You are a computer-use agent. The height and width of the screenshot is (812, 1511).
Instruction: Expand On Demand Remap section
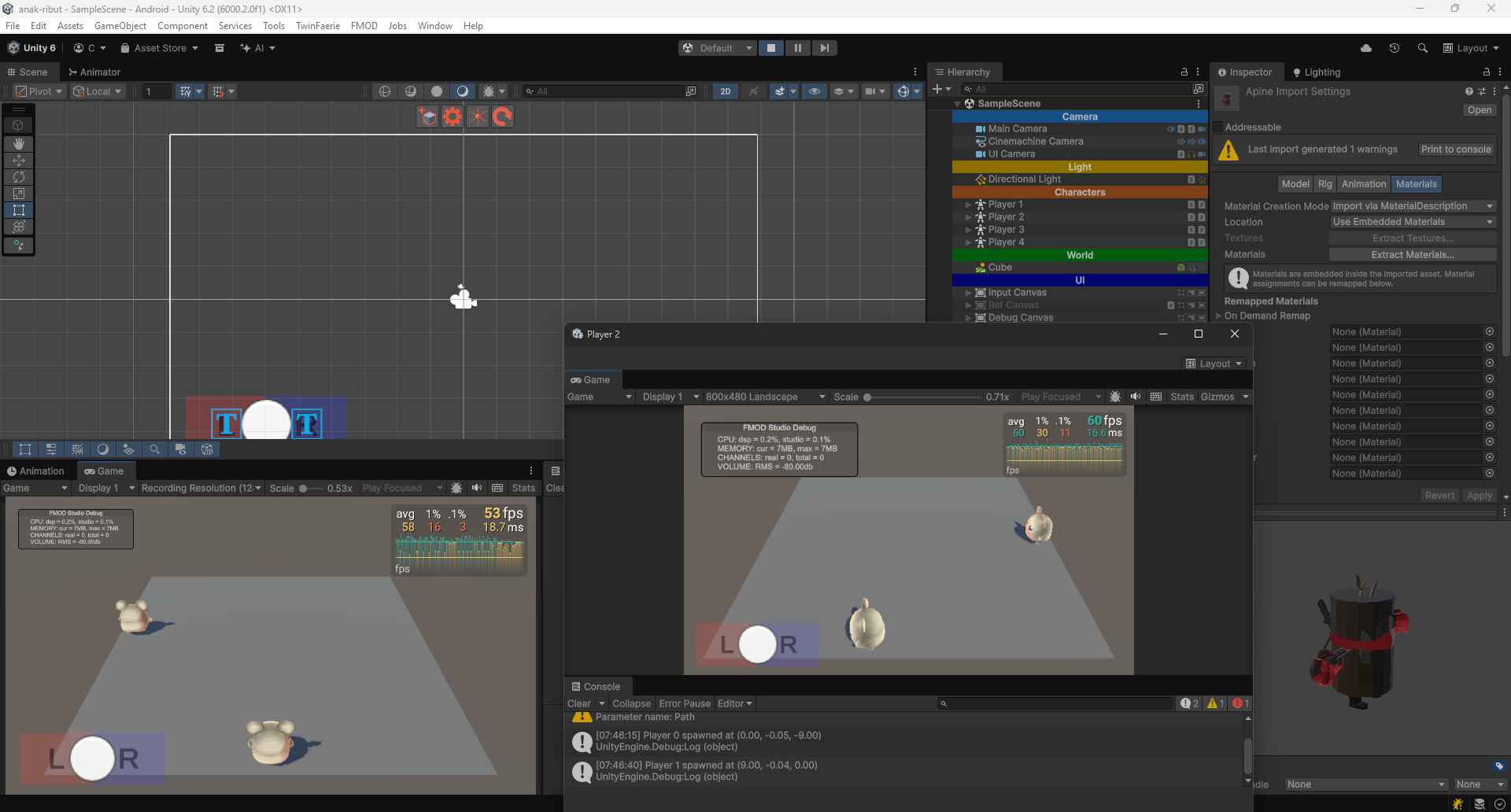coord(1218,316)
